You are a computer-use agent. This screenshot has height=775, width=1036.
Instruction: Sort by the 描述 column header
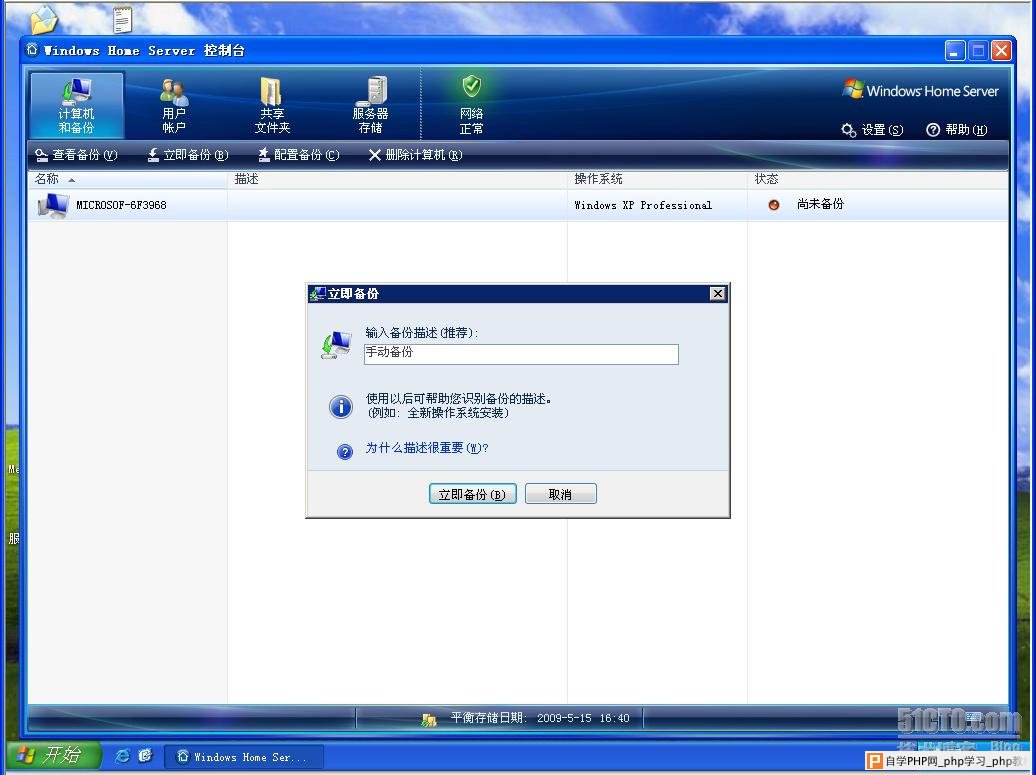point(397,179)
